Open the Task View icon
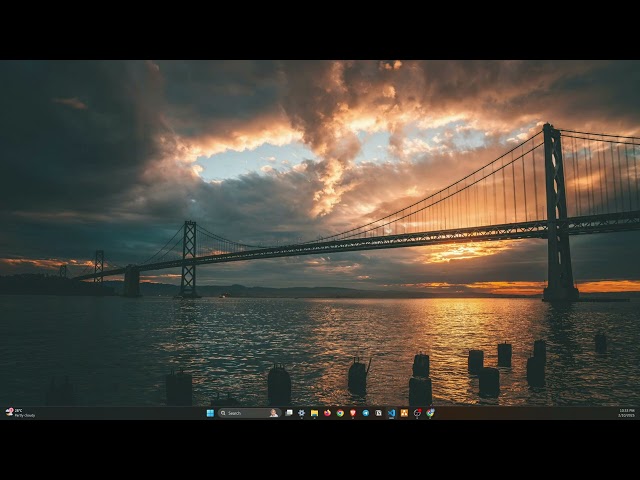 (x=289, y=413)
